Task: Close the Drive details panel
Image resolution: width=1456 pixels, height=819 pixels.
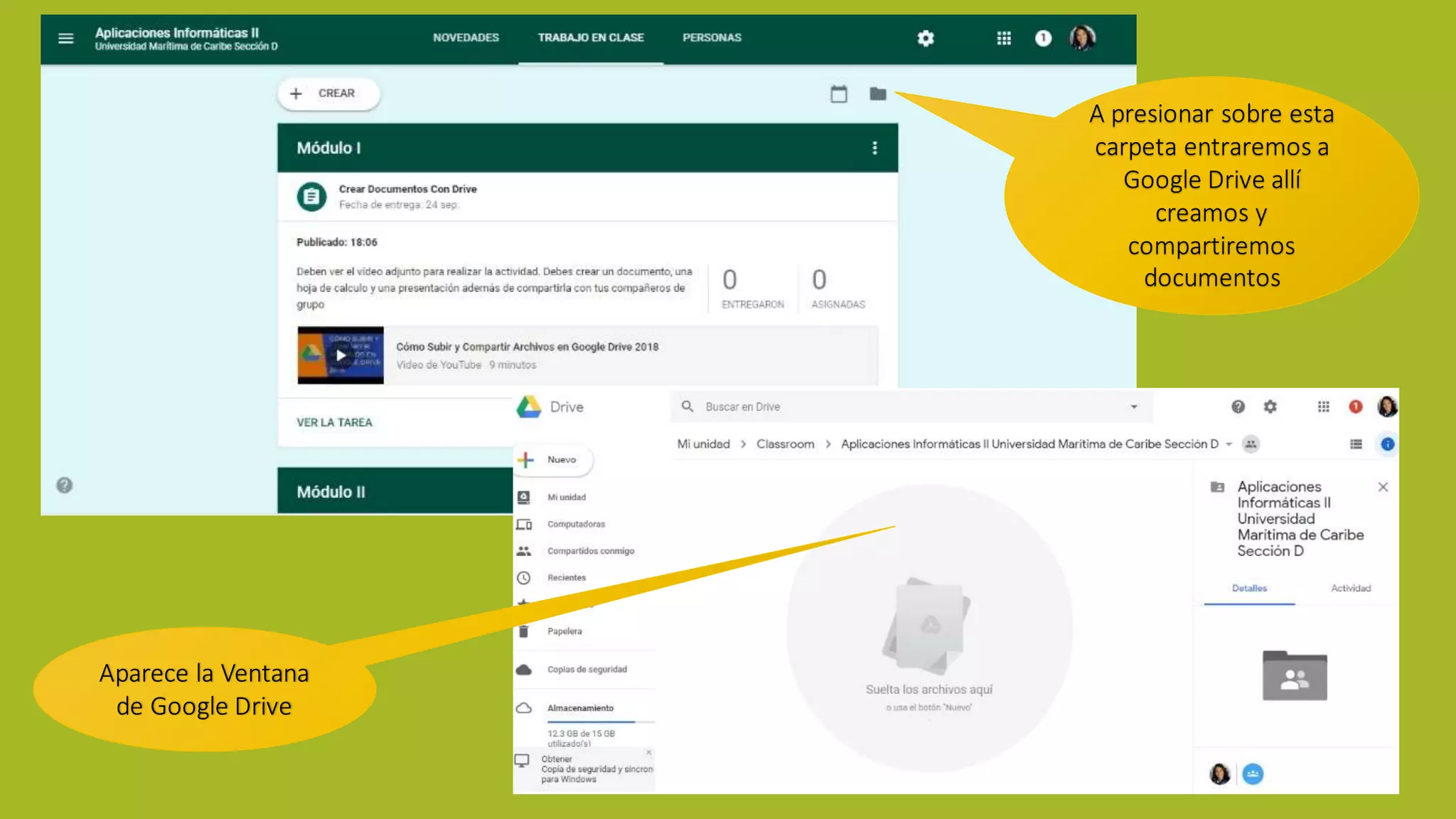Action: pos(1383,487)
